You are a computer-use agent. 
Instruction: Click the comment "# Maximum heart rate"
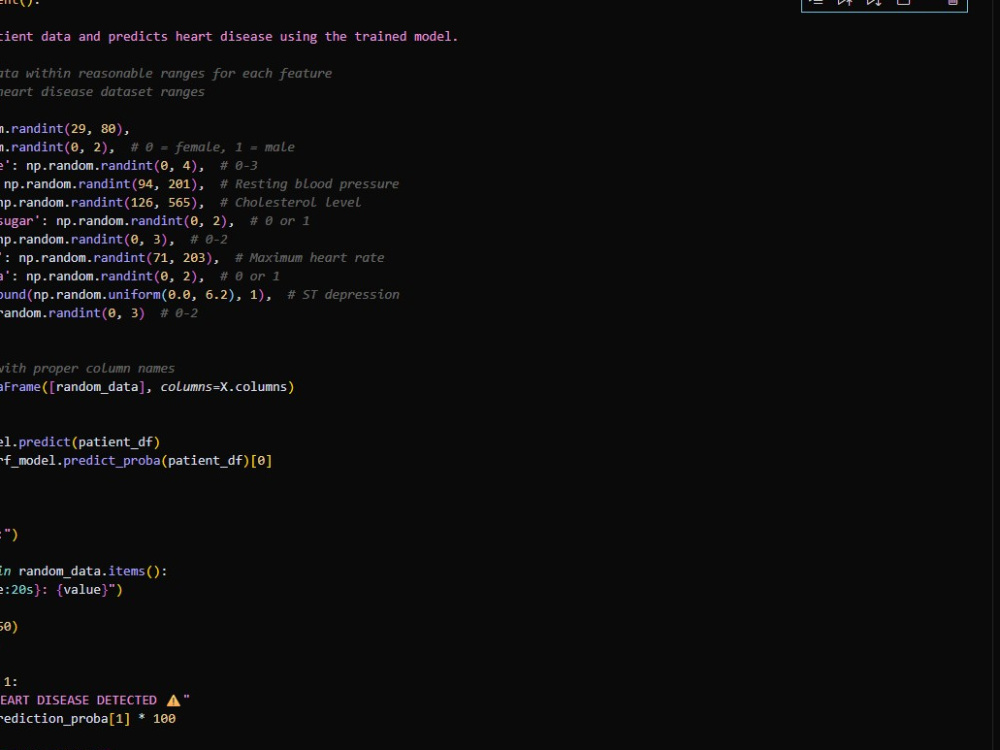point(309,258)
